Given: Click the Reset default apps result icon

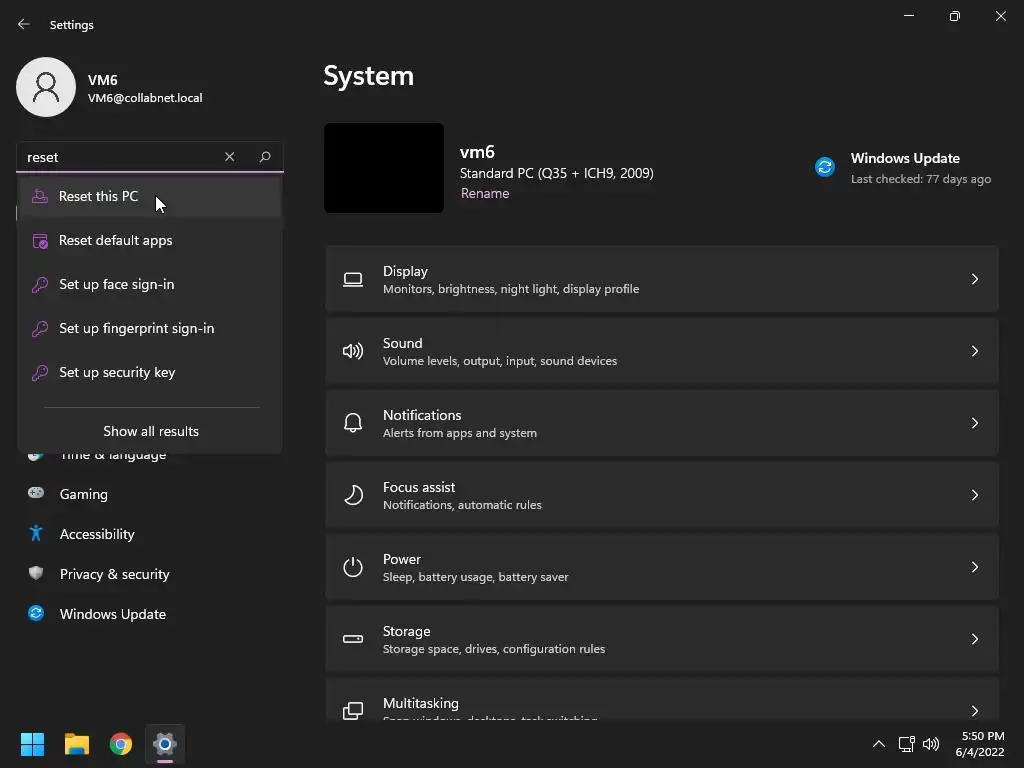Looking at the screenshot, I should (40, 240).
